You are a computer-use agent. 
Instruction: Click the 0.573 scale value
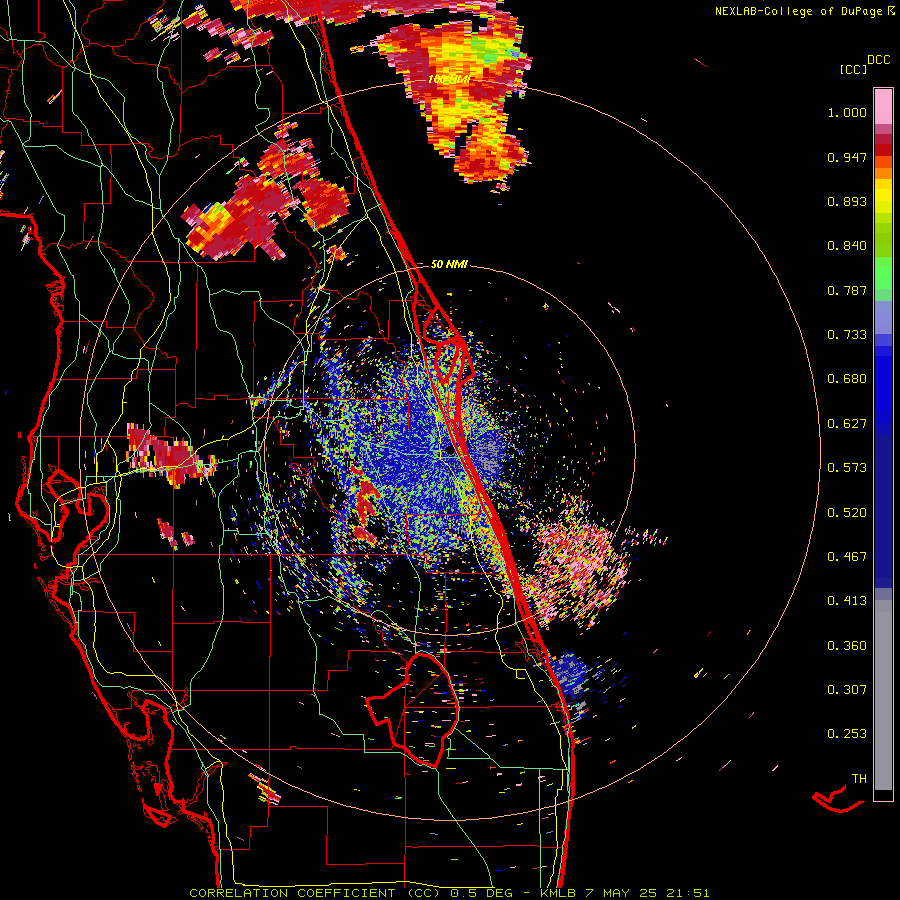click(847, 468)
